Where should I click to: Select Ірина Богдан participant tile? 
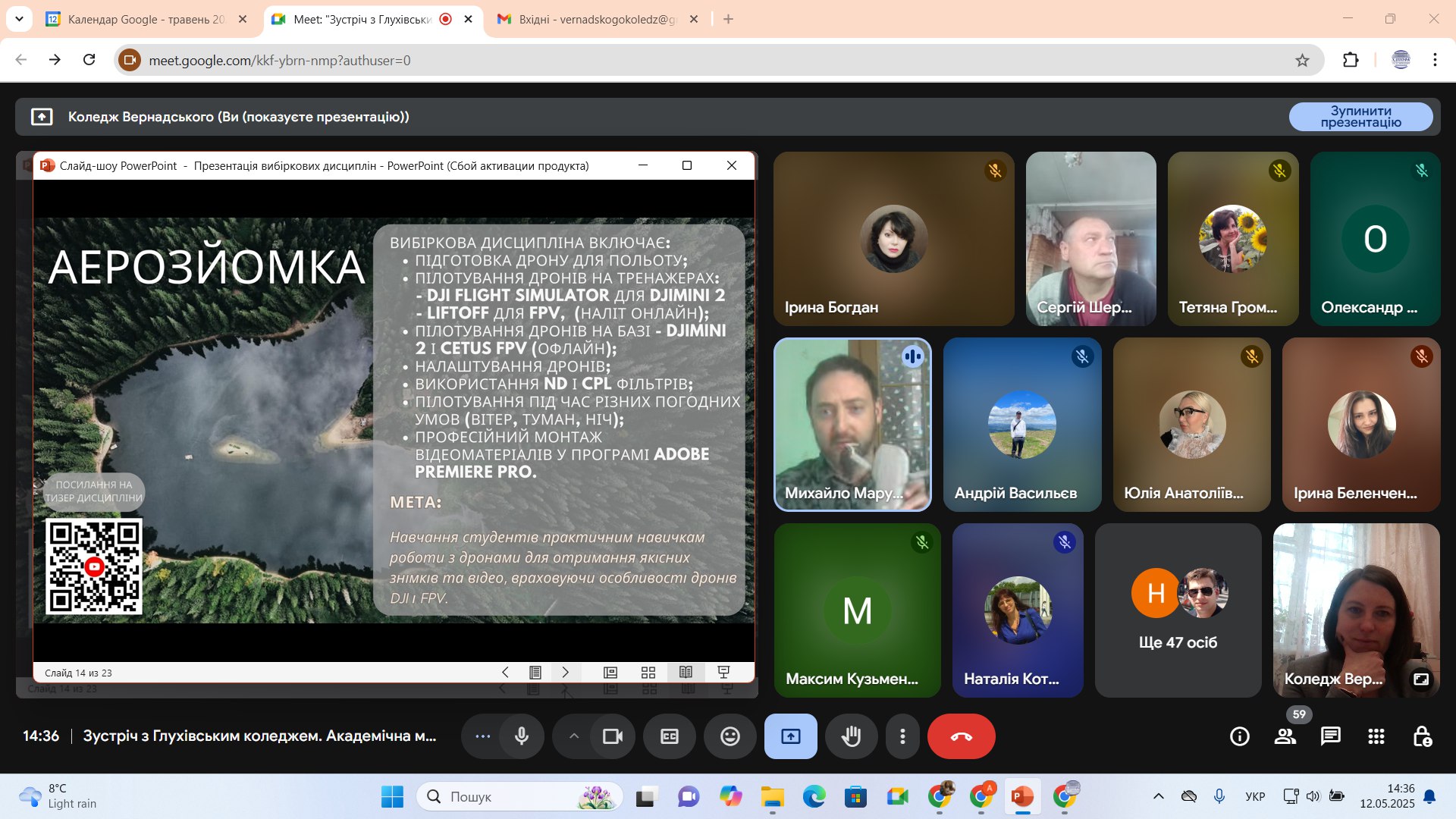[893, 239]
